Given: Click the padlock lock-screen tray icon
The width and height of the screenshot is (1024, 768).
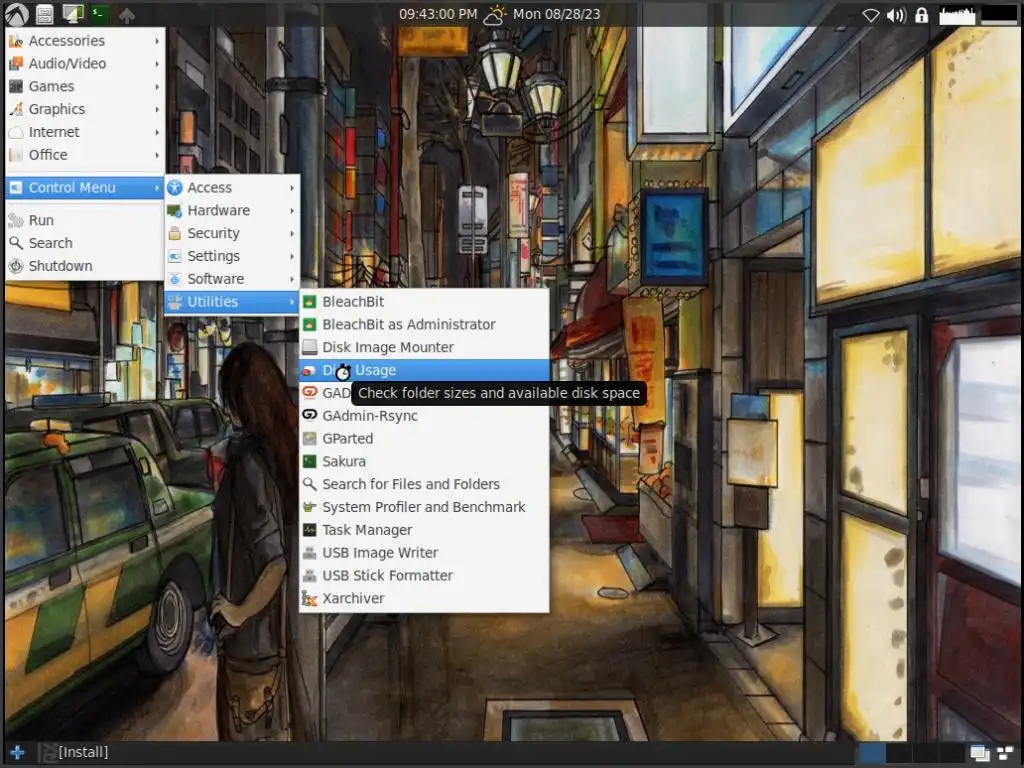Looking at the screenshot, I should [921, 14].
